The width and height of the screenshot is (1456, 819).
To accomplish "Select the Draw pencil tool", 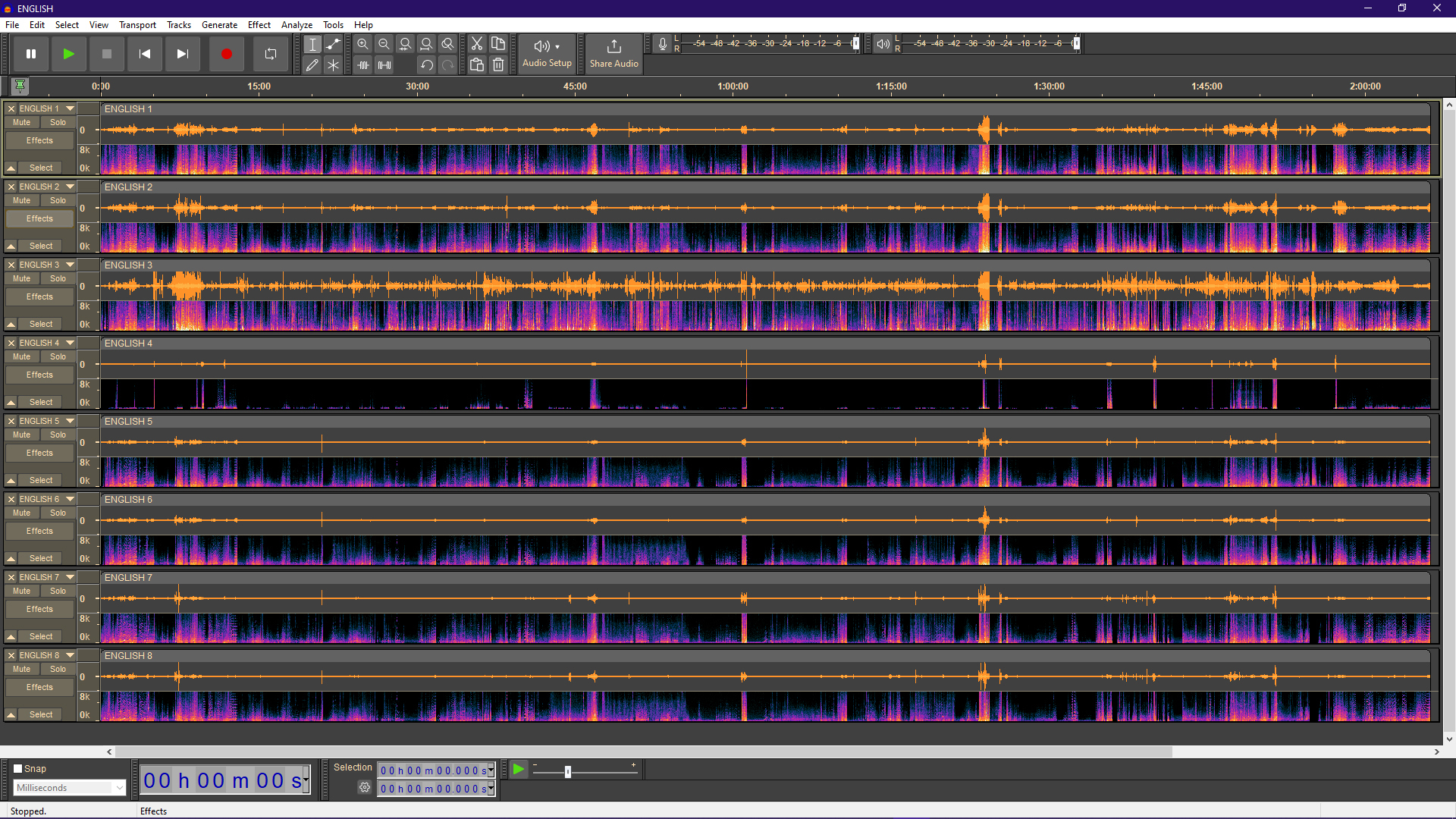I will coord(312,65).
